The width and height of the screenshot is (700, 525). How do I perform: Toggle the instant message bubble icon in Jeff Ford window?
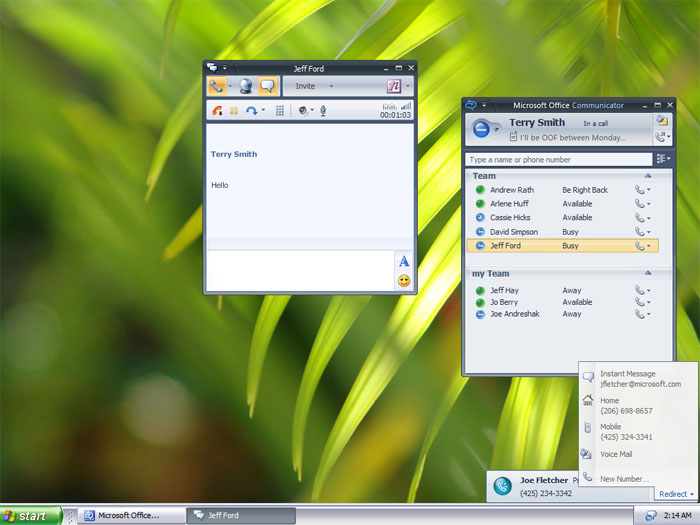268,86
